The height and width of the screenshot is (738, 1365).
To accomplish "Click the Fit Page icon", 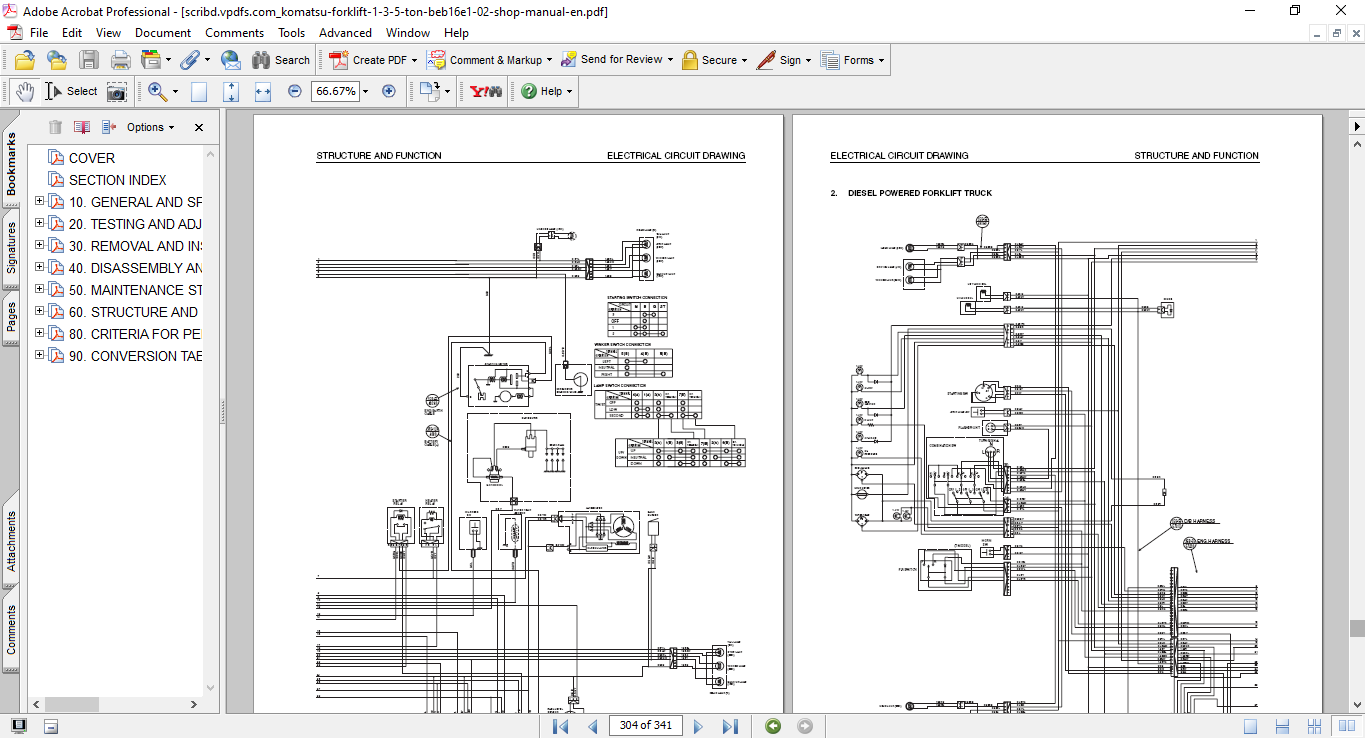I will (x=231, y=91).
